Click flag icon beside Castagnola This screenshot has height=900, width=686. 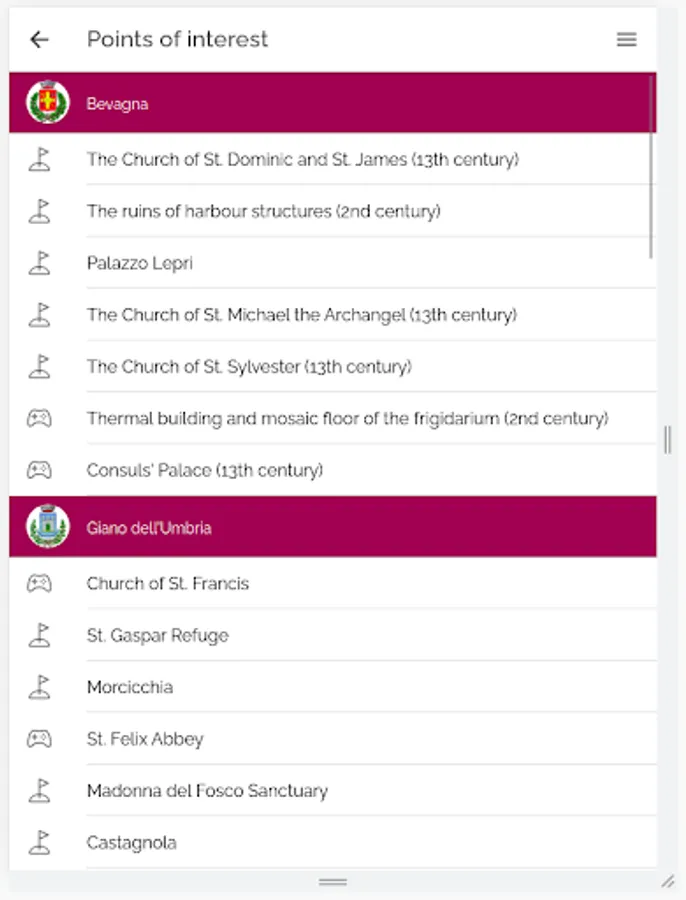pos(39,843)
